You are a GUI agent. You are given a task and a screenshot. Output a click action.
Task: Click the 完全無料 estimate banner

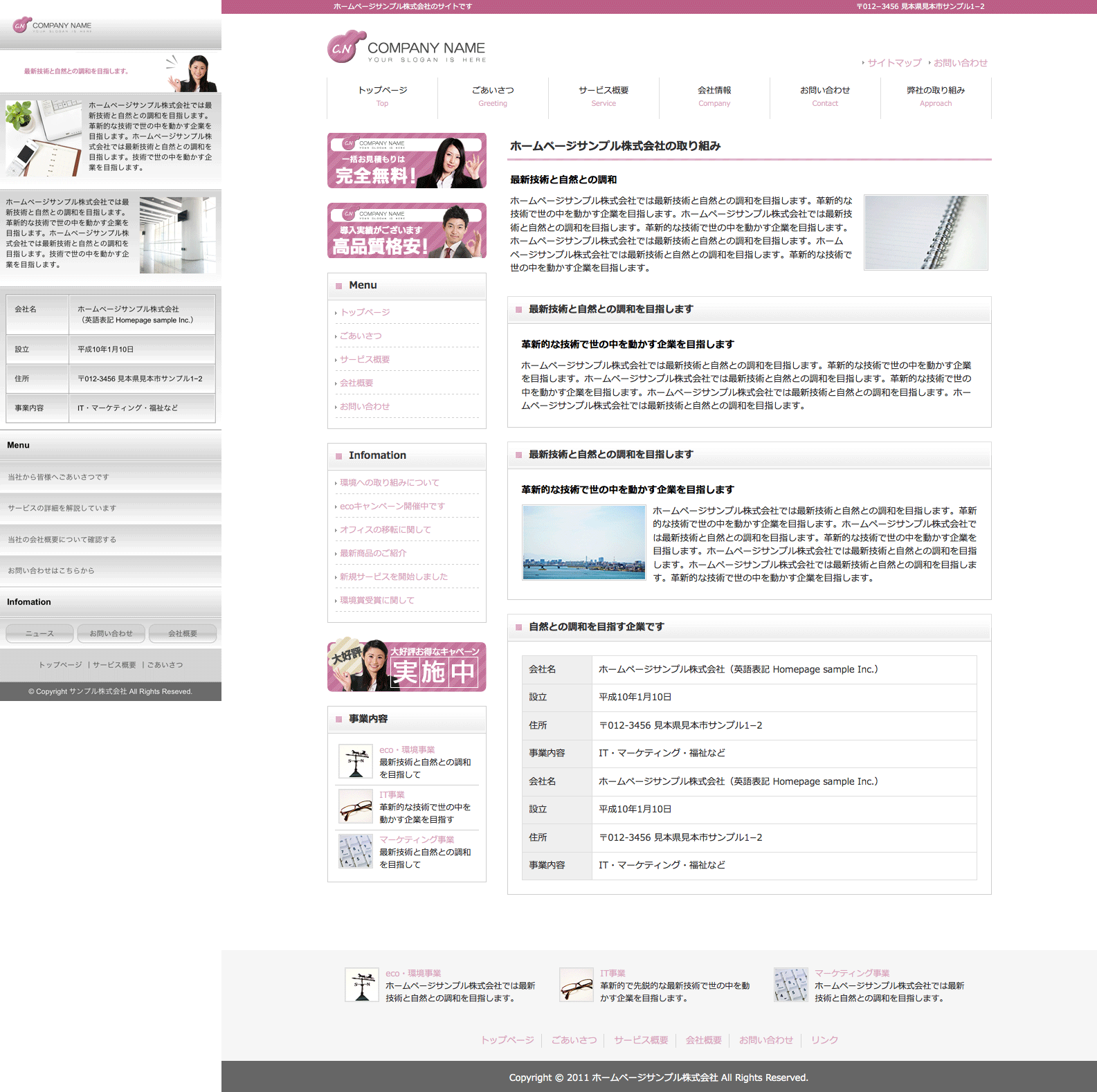pos(407,161)
